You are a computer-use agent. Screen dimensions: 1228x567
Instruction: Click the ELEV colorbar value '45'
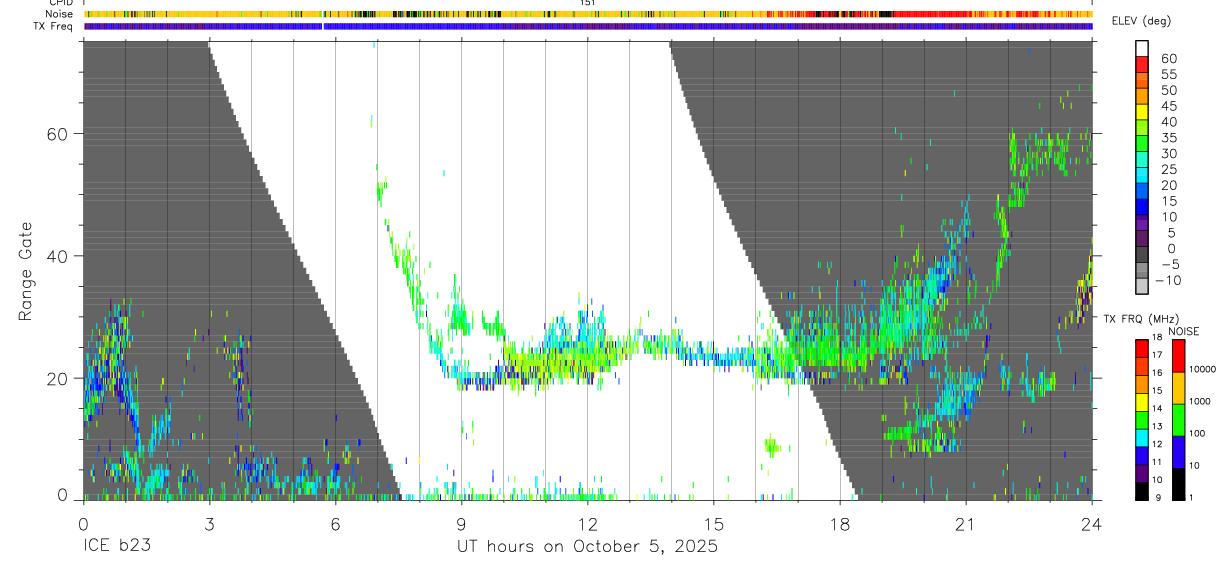click(x=1168, y=106)
